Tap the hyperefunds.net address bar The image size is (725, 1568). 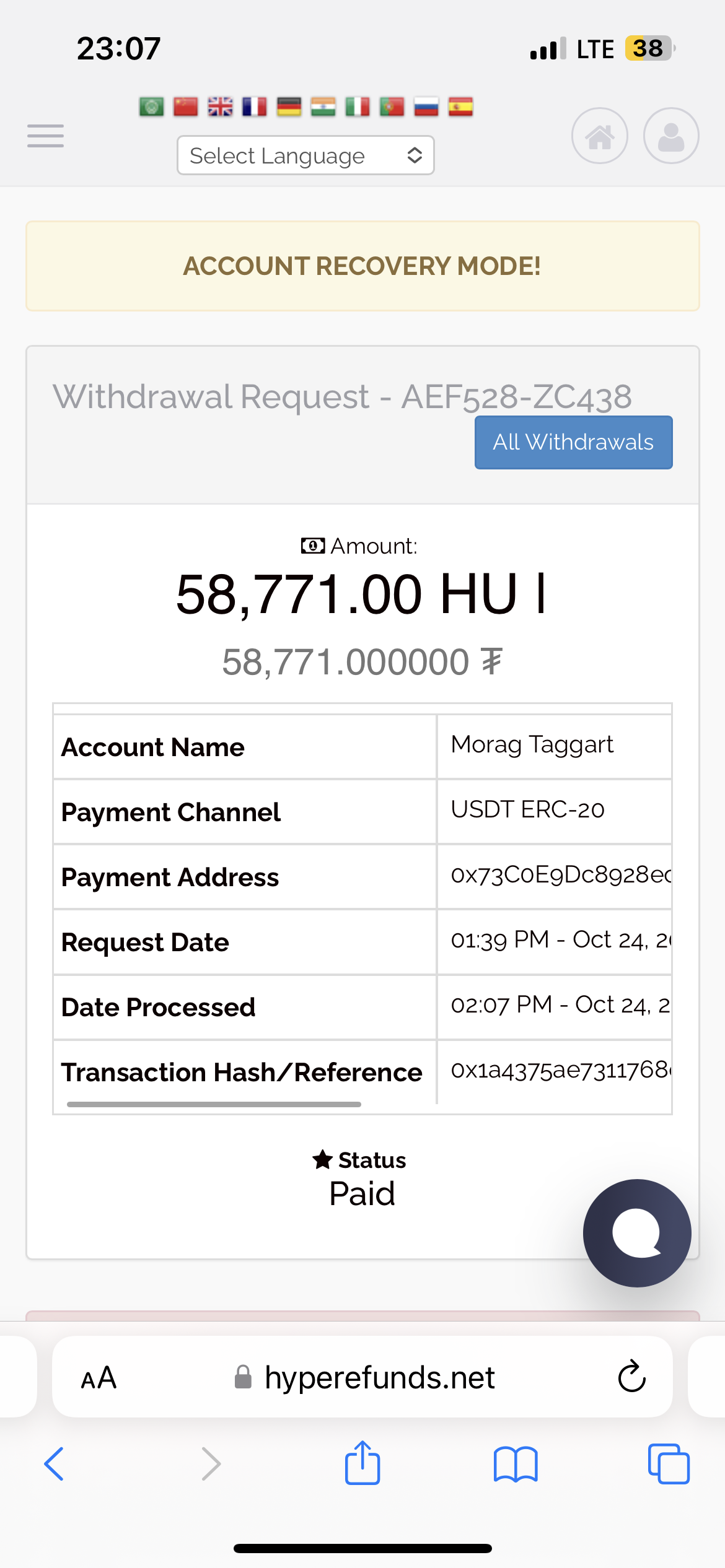(362, 1377)
